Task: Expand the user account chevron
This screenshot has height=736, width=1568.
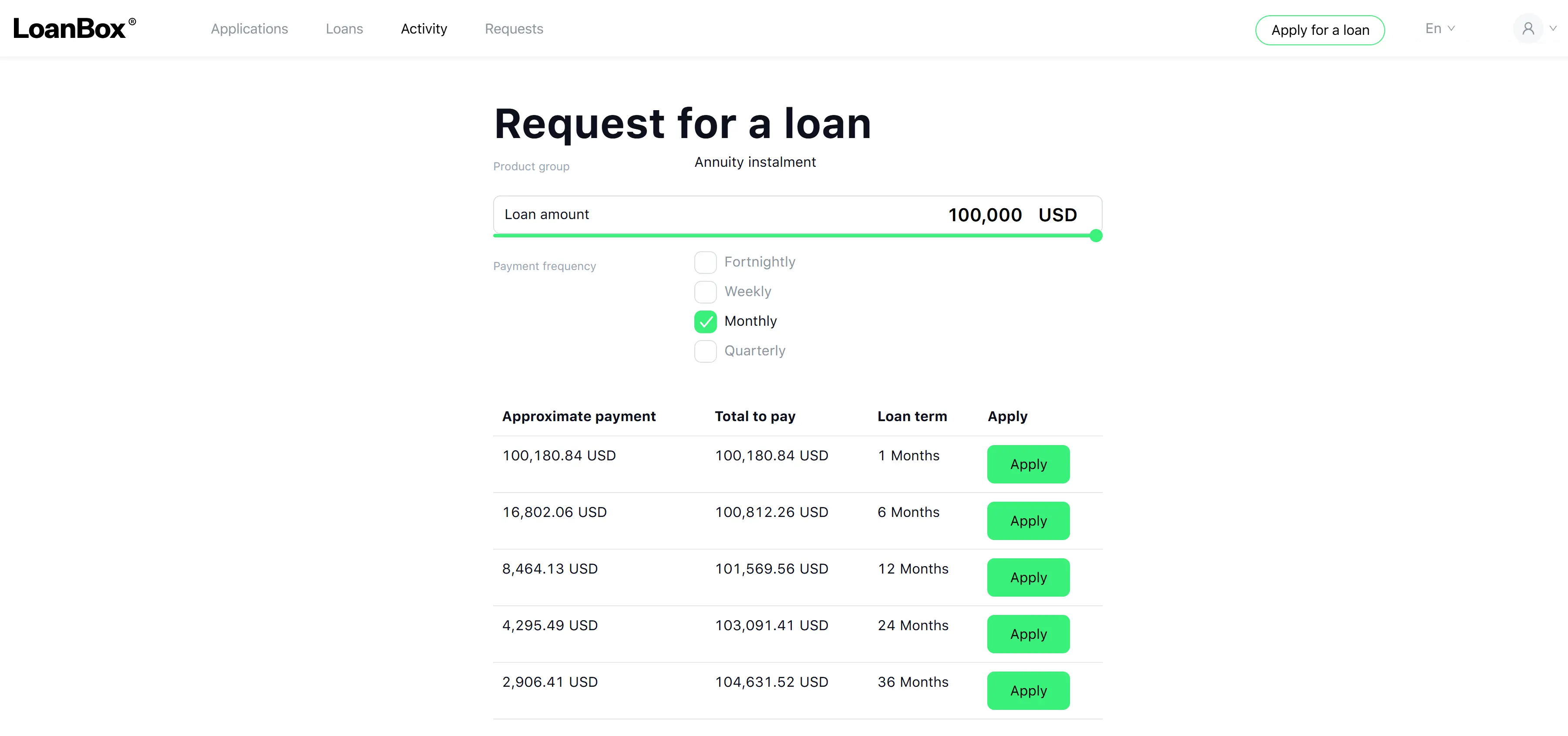Action: click(x=1553, y=28)
